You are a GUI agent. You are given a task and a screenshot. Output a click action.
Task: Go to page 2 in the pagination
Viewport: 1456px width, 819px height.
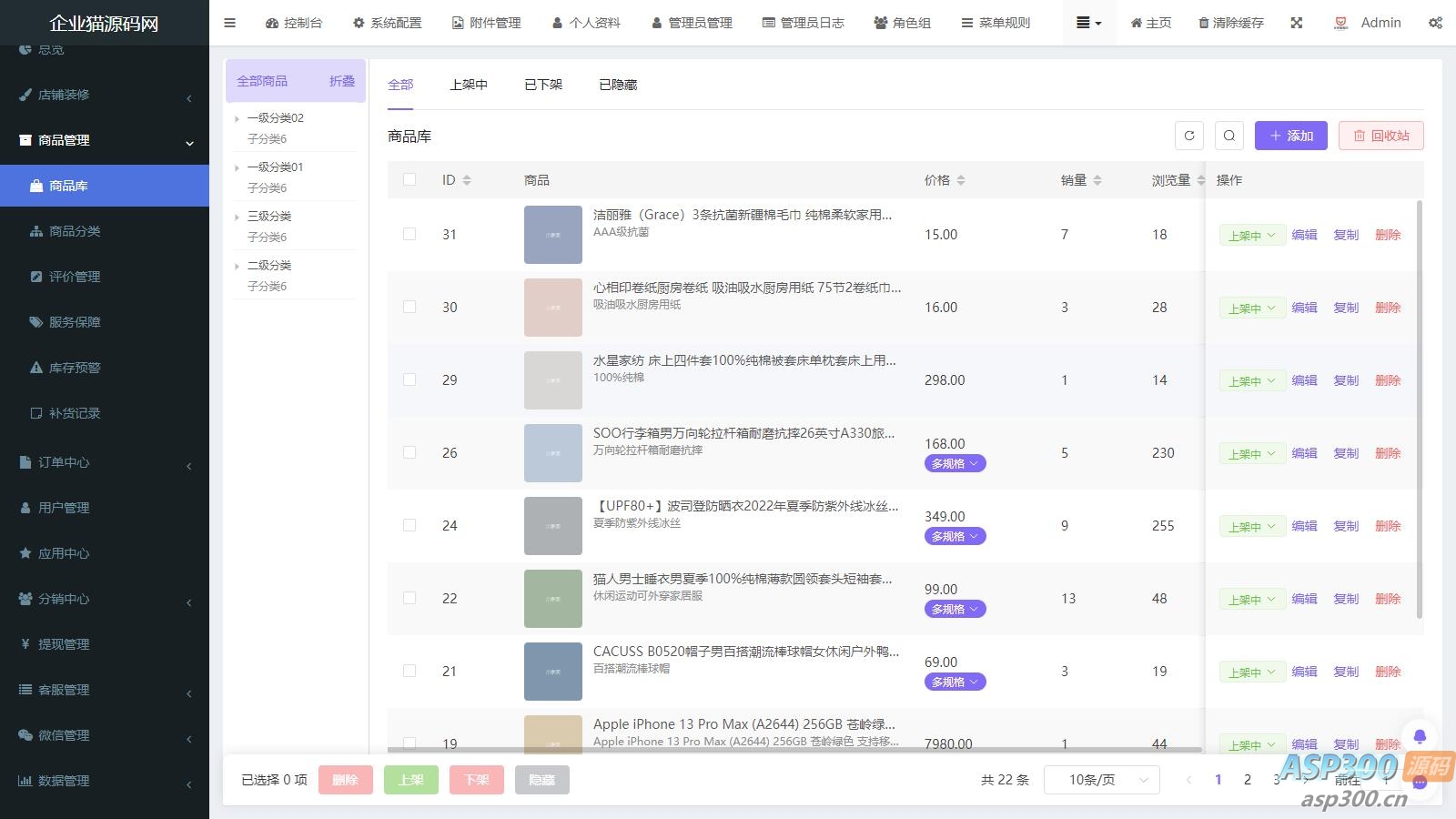(1247, 779)
